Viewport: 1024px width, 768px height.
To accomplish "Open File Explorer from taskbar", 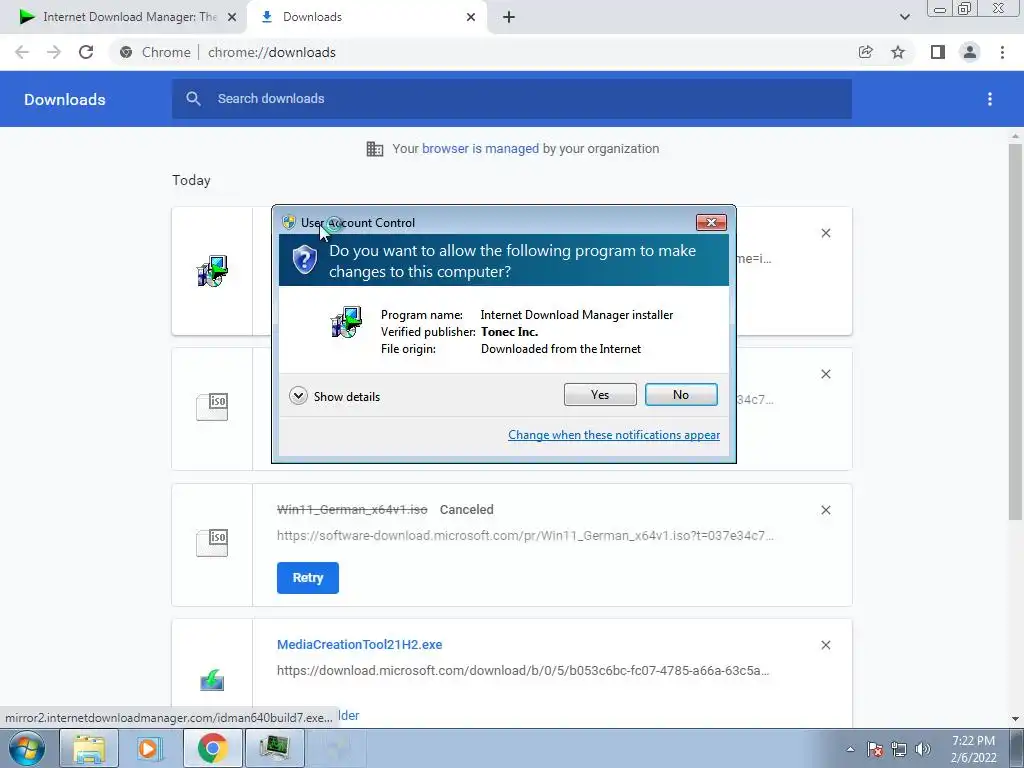I will coord(89,748).
